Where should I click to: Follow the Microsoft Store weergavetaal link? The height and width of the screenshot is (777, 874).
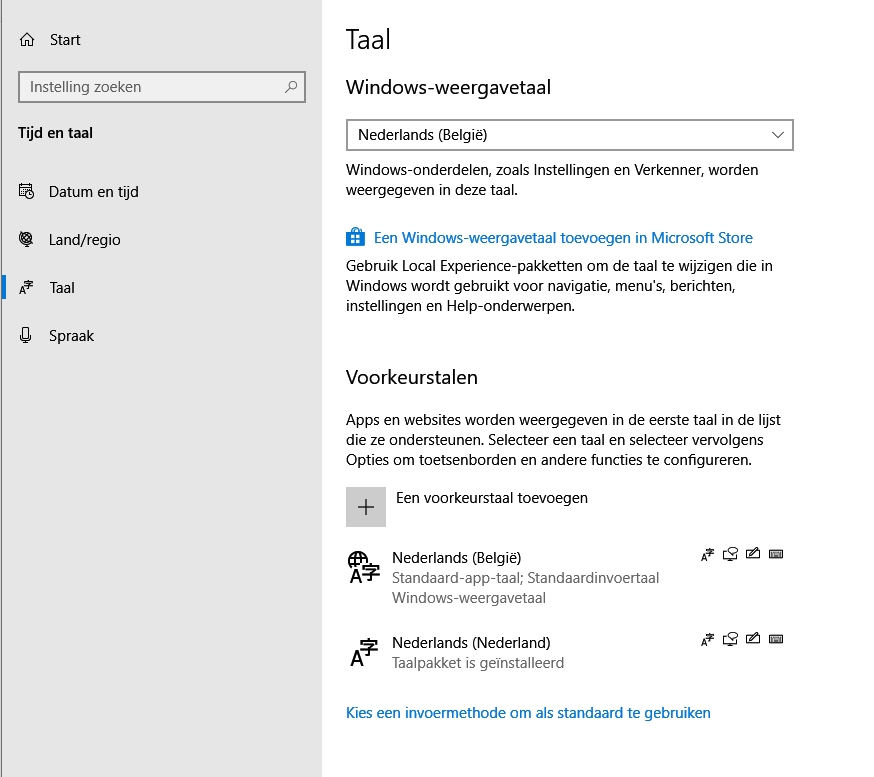[x=563, y=238]
